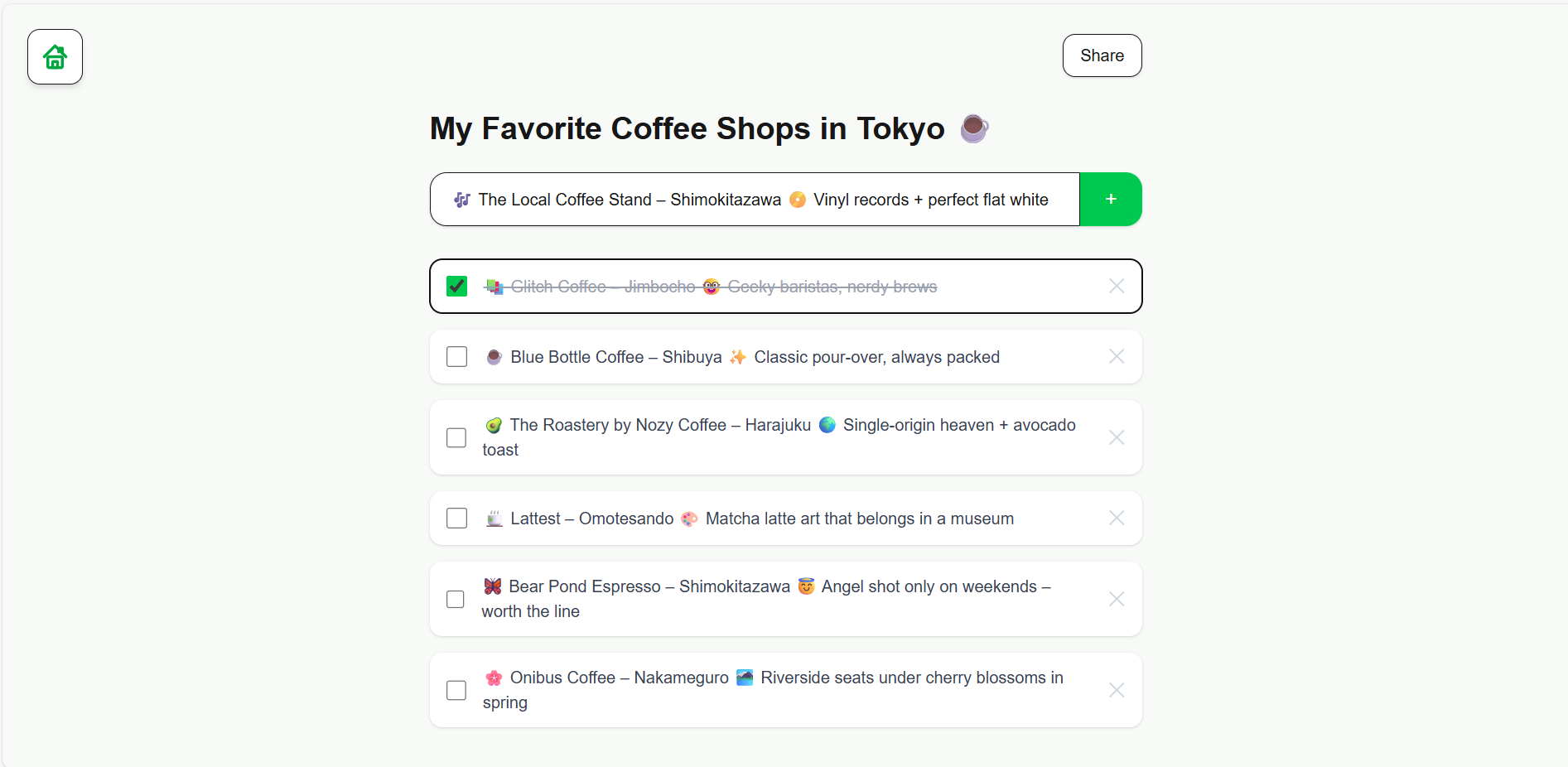Mark The Roastery by Nozy Coffee done
This screenshot has height=767, width=1568.
[457, 437]
